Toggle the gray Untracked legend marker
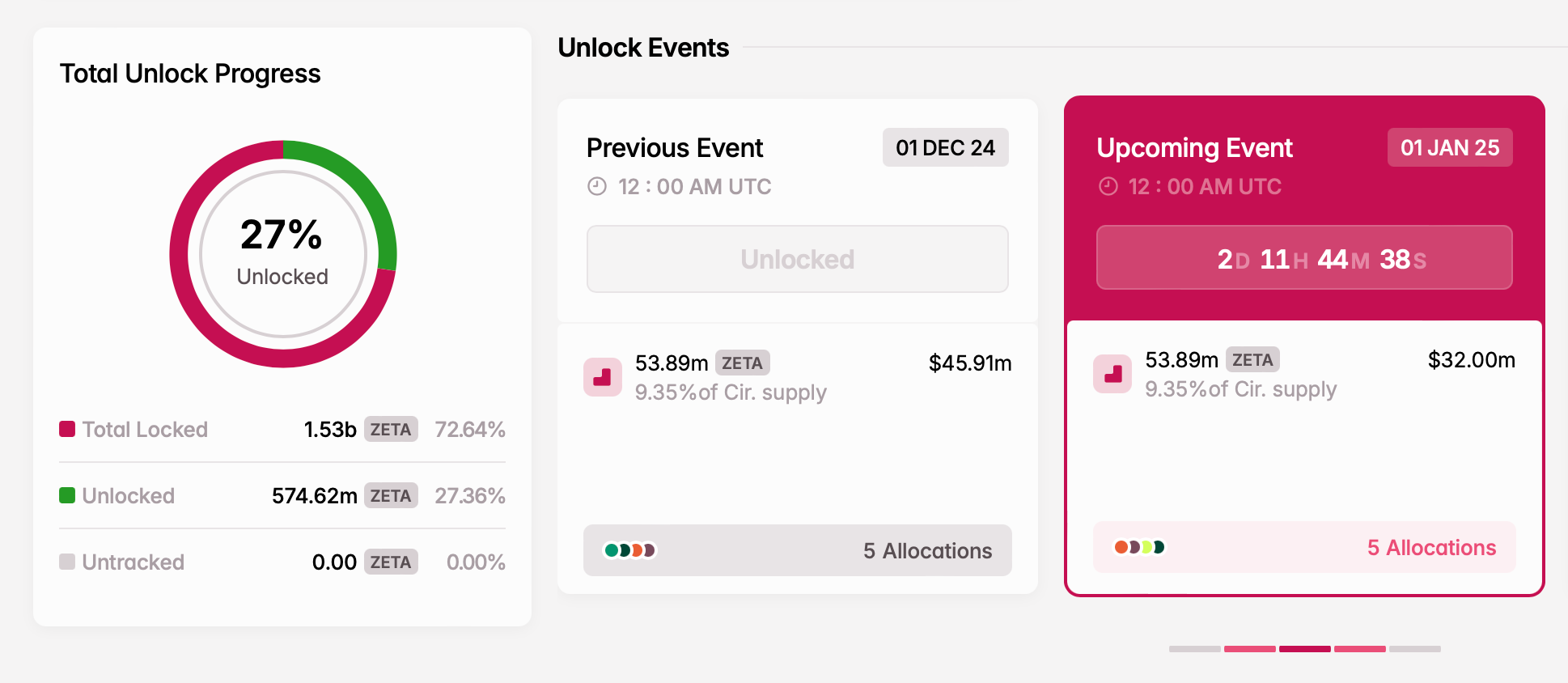 point(66,562)
